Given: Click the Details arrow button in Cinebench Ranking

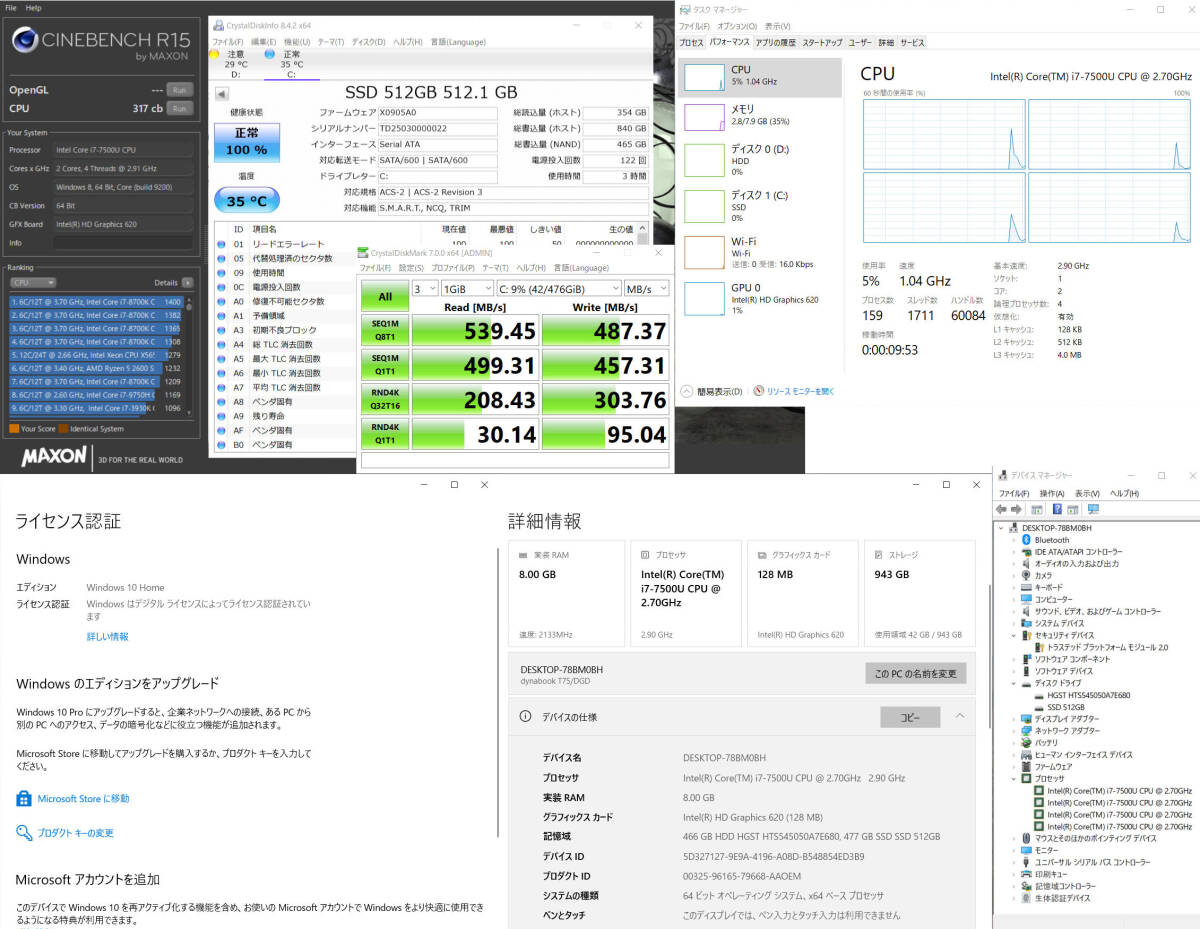Looking at the screenshot, I should 186,283.
